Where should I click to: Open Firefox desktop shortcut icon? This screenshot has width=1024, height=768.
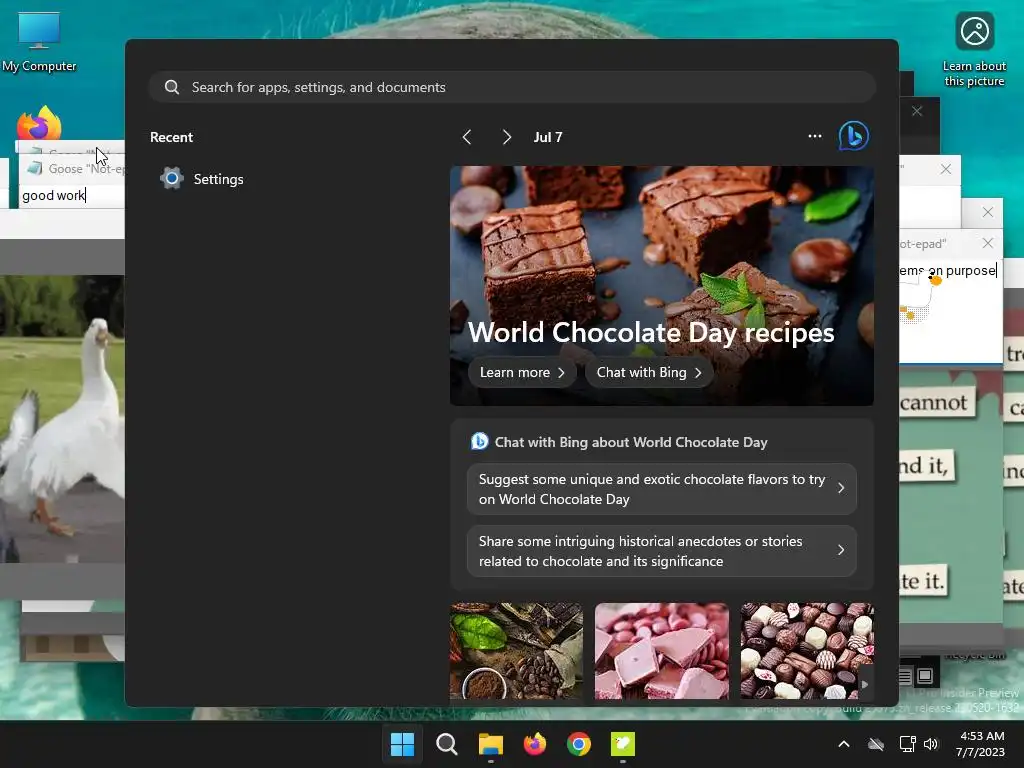tap(39, 122)
